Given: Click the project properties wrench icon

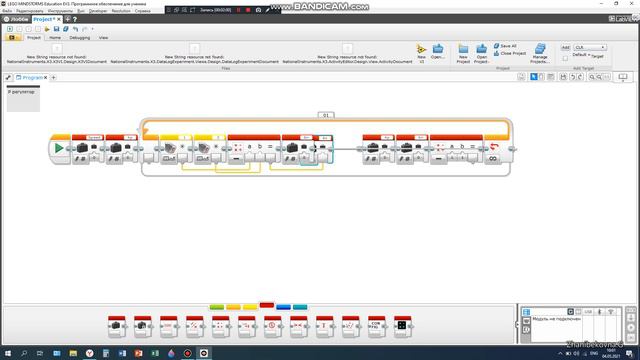Looking at the screenshot, I should [x=8, y=77].
